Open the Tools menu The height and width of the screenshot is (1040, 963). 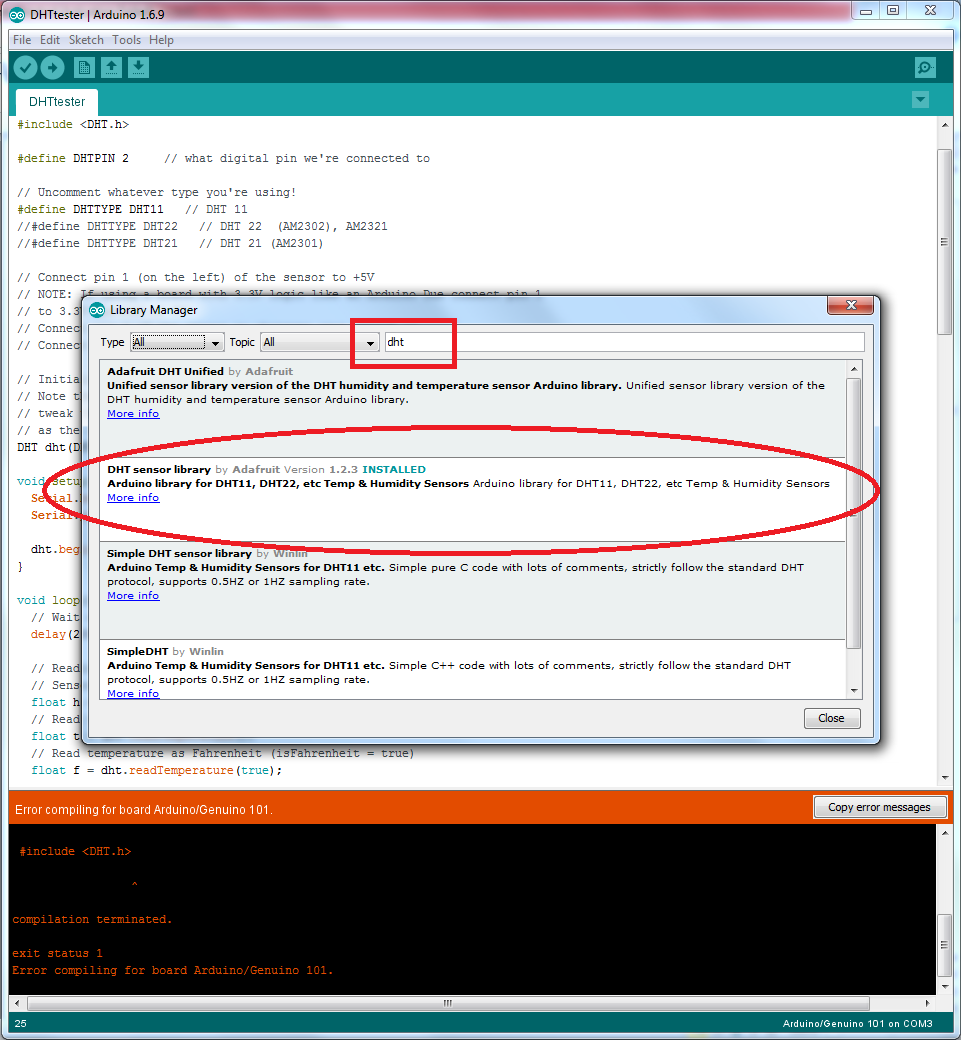[x=126, y=40]
